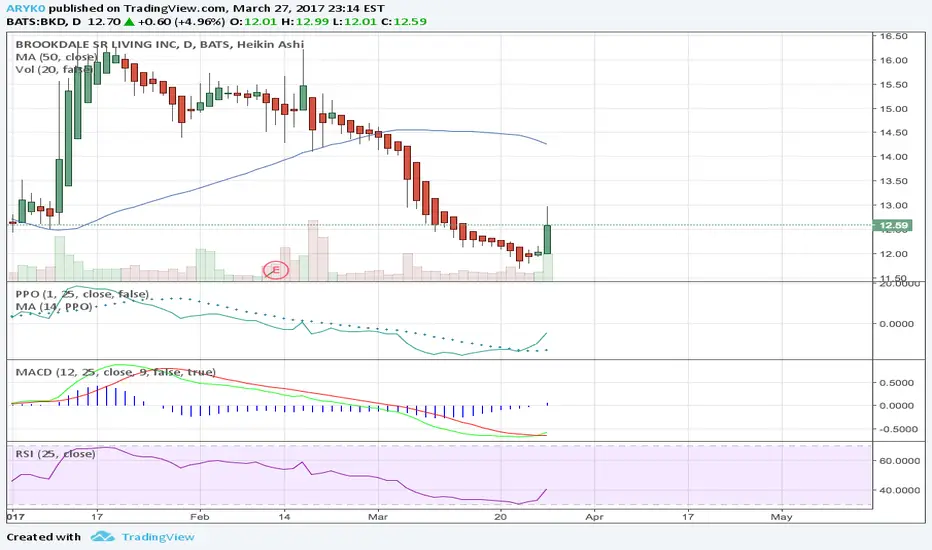Select the 'MA (14, PPO)' indicator label
The width and height of the screenshot is (932, 550).
click(53, 307)
